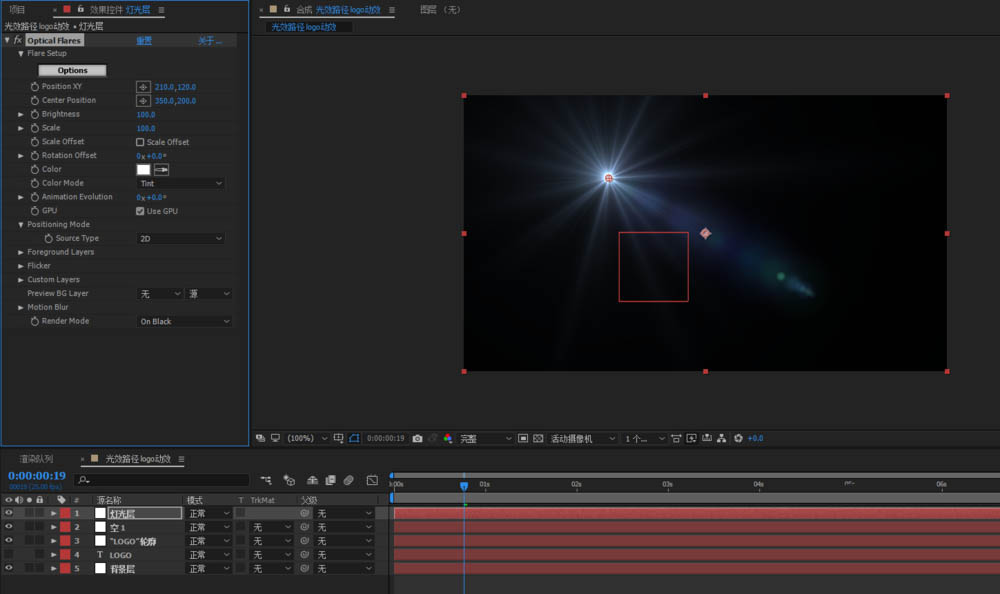Click the fx icon next to Optical Flares
1000x594 pixels.
18,41
